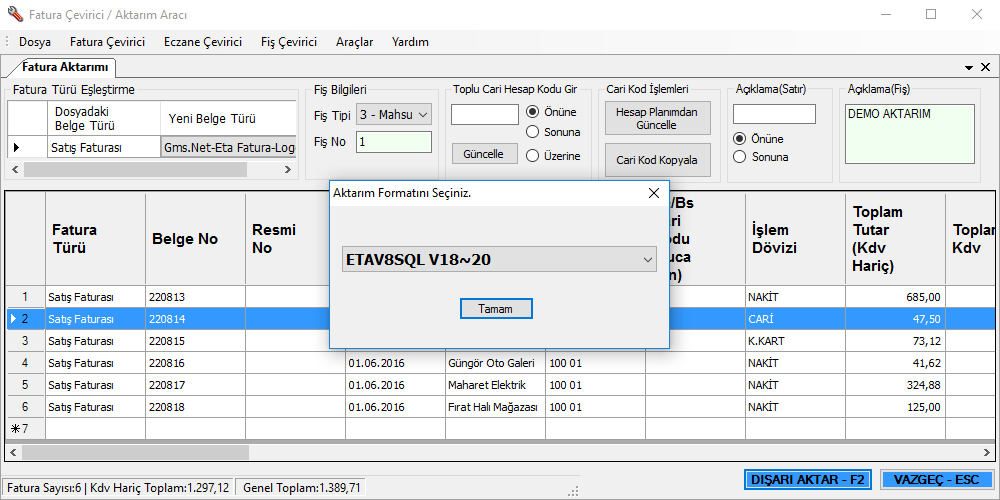
Task: Select Sonuna radio in Açıklama(Satır) group
Action: point(740,157)
